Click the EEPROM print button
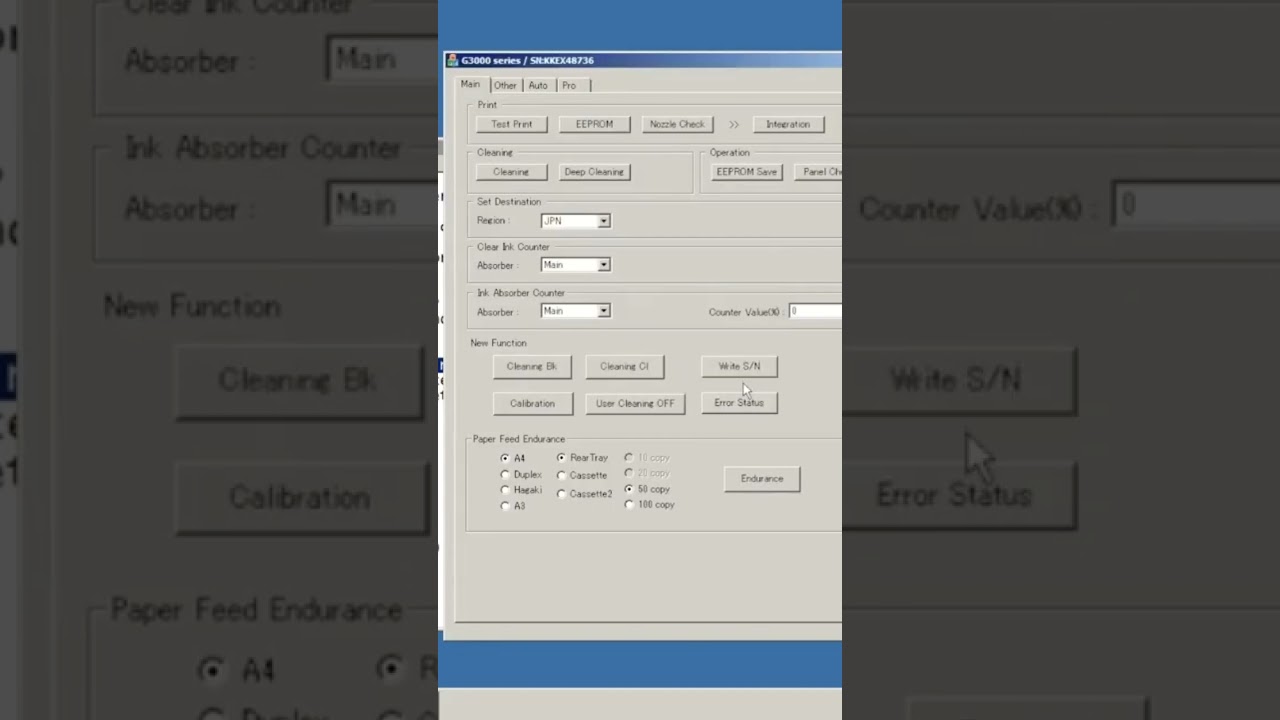 [x=594, y=124]
